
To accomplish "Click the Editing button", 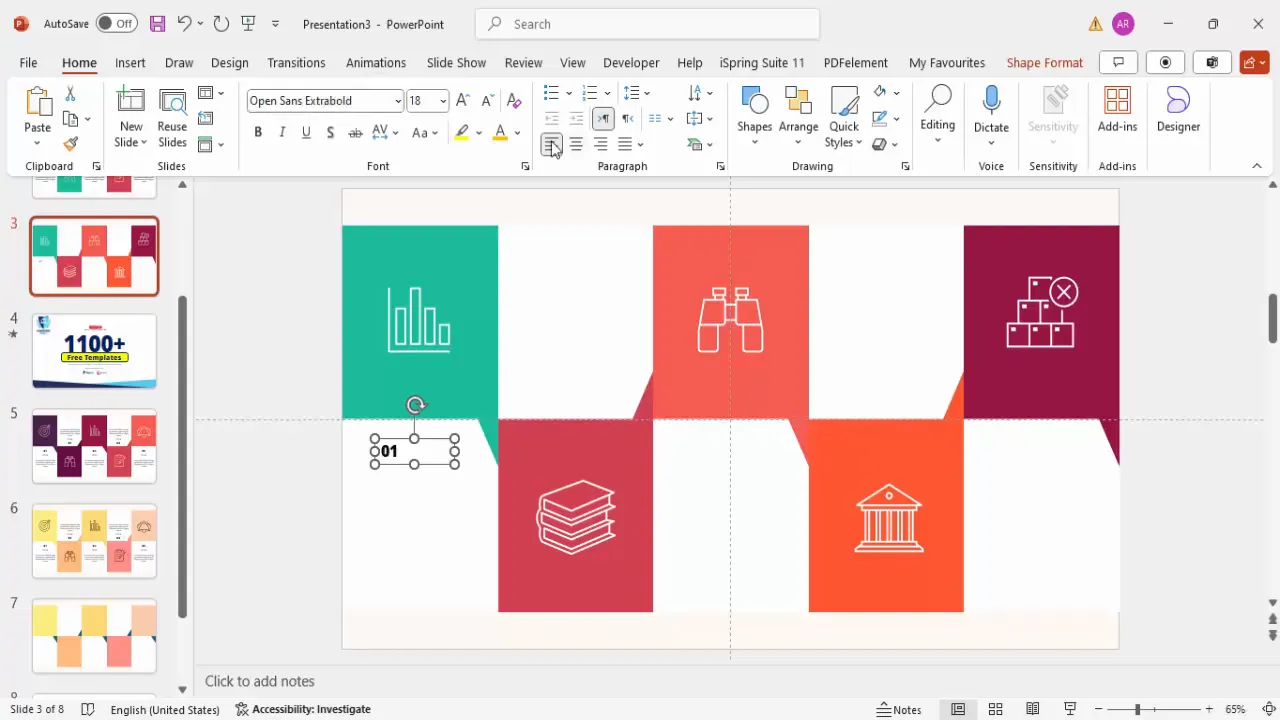I will point(937,116).
